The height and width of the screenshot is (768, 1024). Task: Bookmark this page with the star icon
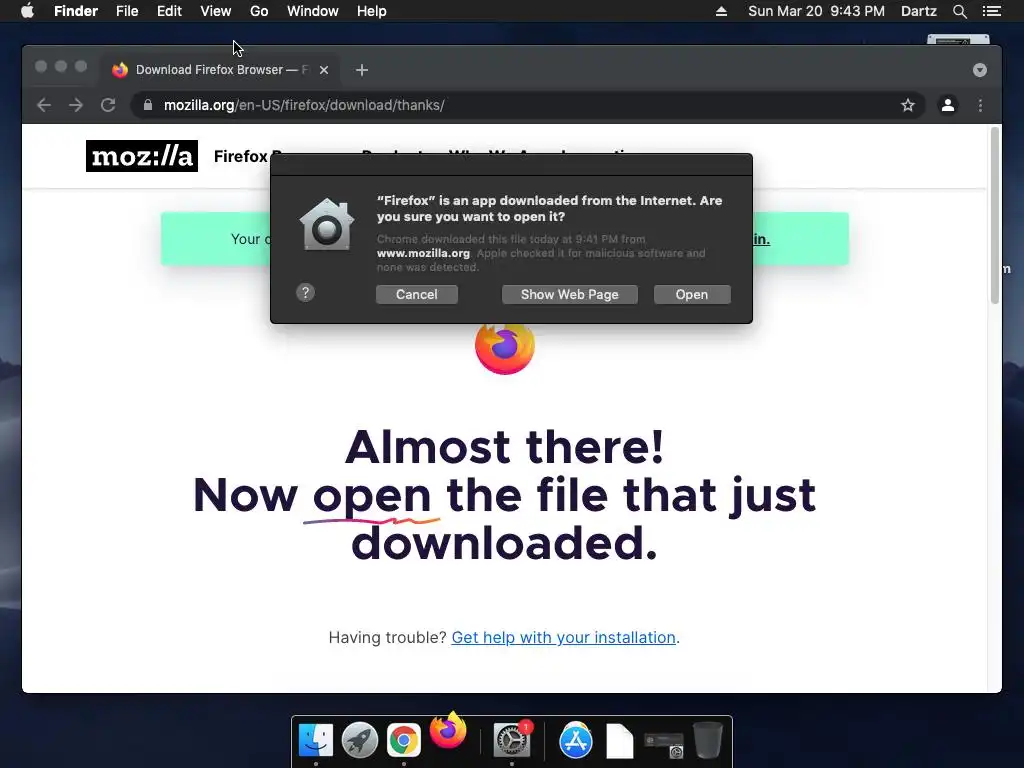pyautogui.click(x=908, y=105)
